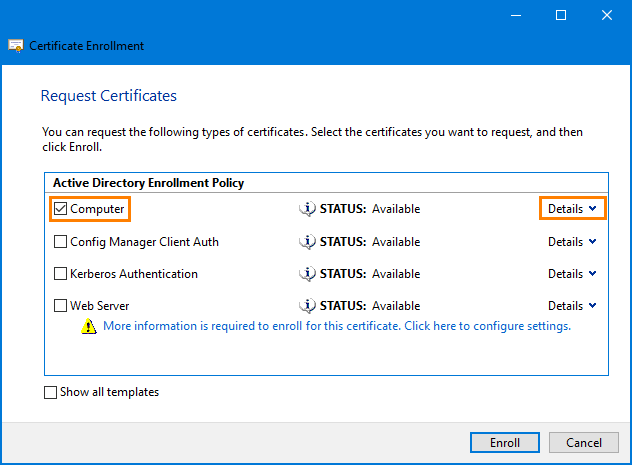Tick the Web Server certificate checkbox
Image resolution: width=632 pixels, height=465 pixels.
pos(60,305)
